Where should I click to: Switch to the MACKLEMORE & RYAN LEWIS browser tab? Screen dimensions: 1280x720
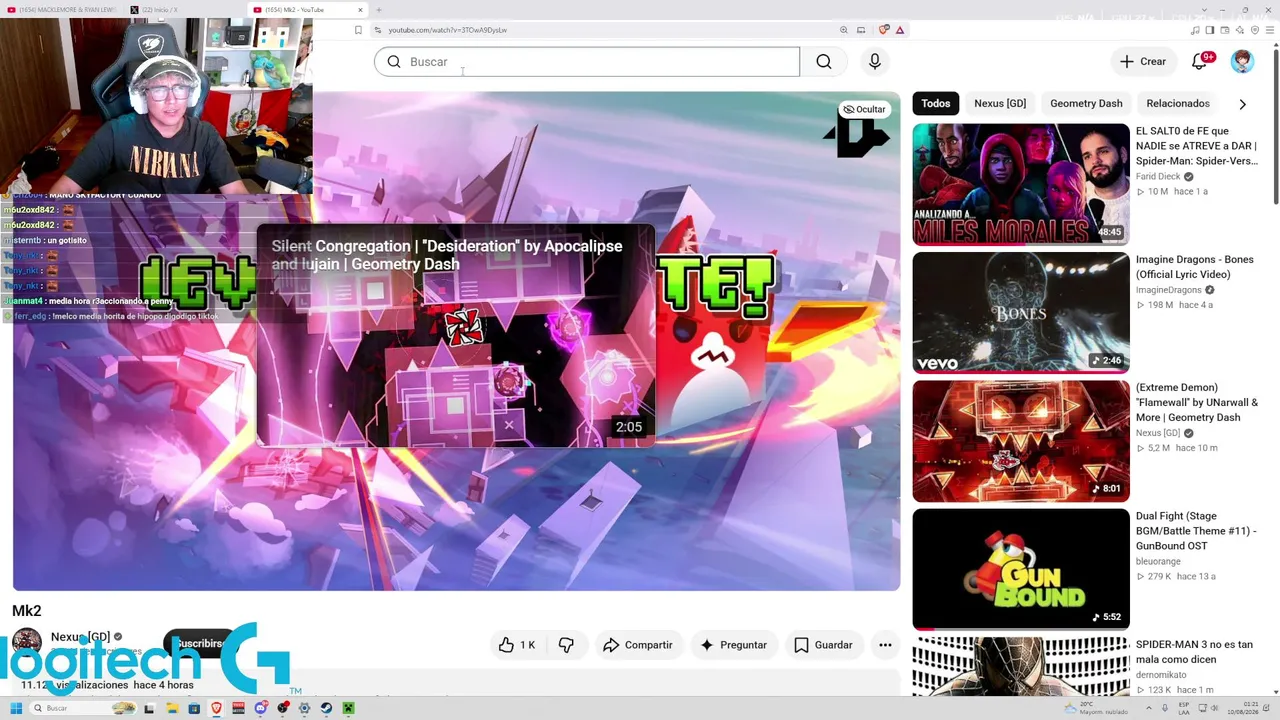tap(62, 10)
